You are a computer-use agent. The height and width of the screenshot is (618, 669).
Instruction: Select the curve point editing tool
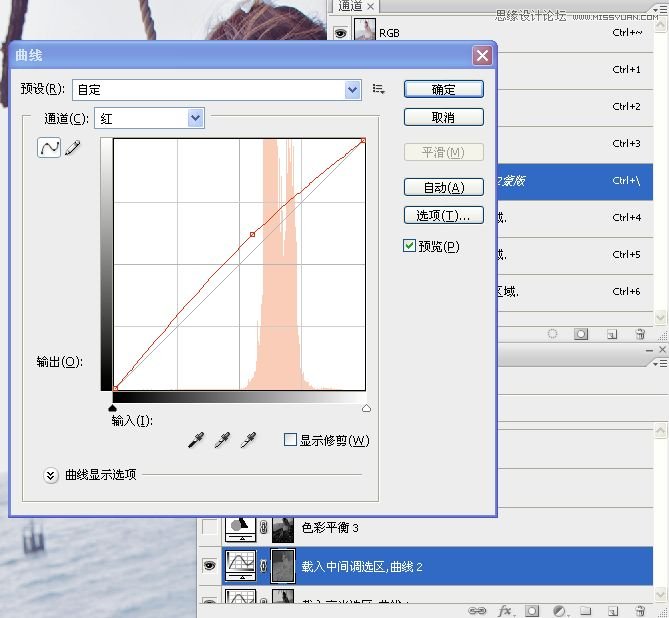pos(49,148)
